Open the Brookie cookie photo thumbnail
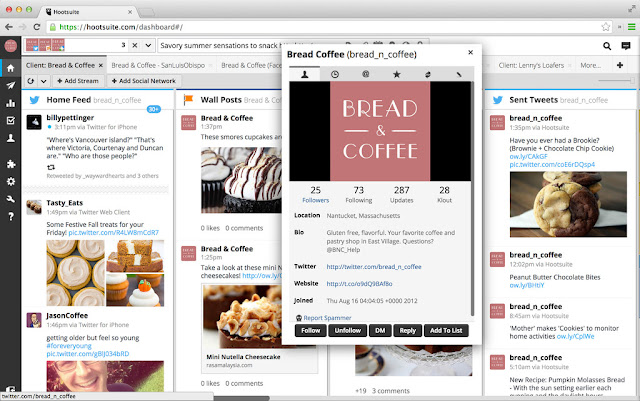Image resolution: width=640 pixels, height=401 pixels. [x=568, y=204]
